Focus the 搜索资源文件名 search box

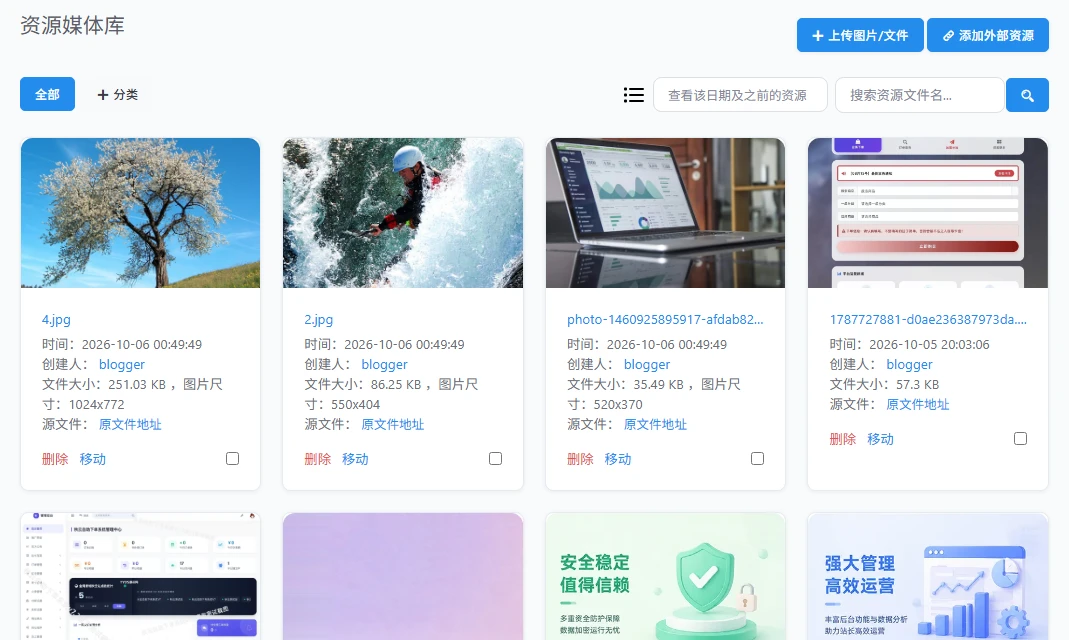pyautogui.click(x=920, y=95)
